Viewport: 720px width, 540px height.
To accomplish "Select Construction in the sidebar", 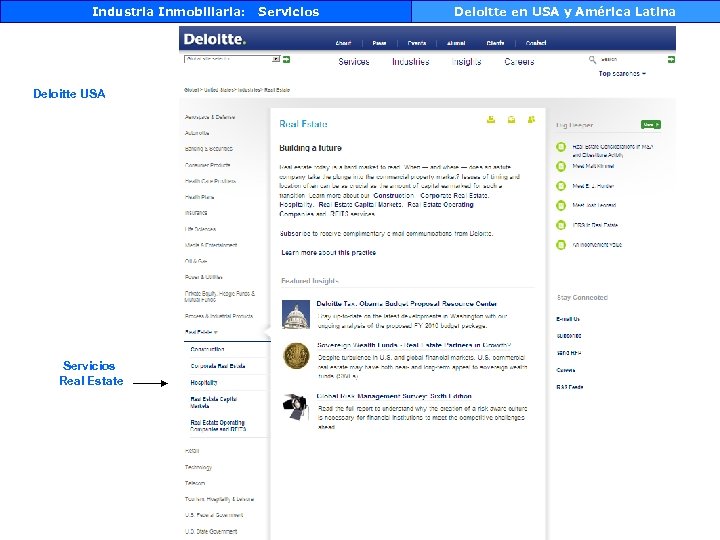I will pyautogui.click(x=207, y=349).
